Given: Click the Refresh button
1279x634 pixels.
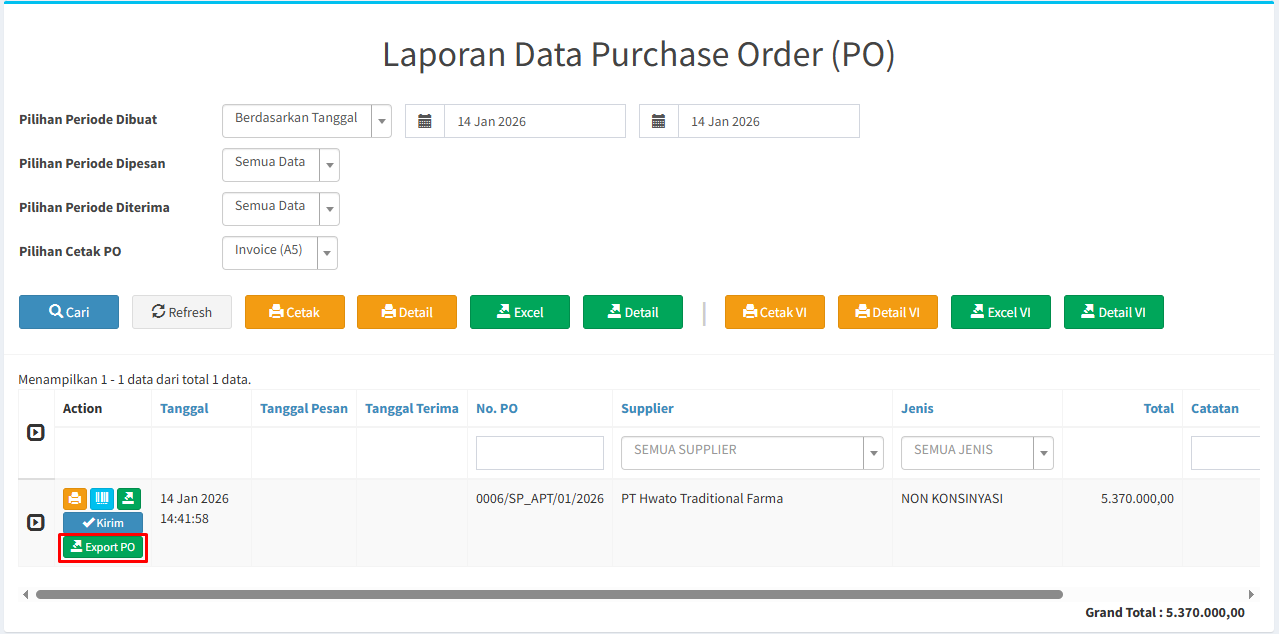Looking at the screenshot, I should pyautogui.click(x=182, y=312).
